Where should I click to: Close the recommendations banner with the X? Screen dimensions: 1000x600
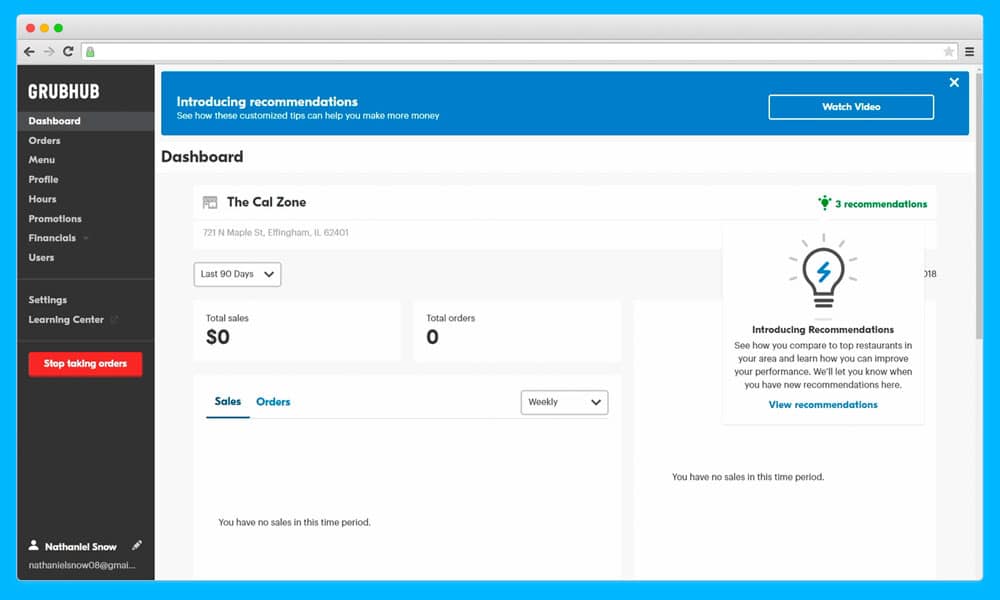[x=954, y=82]
